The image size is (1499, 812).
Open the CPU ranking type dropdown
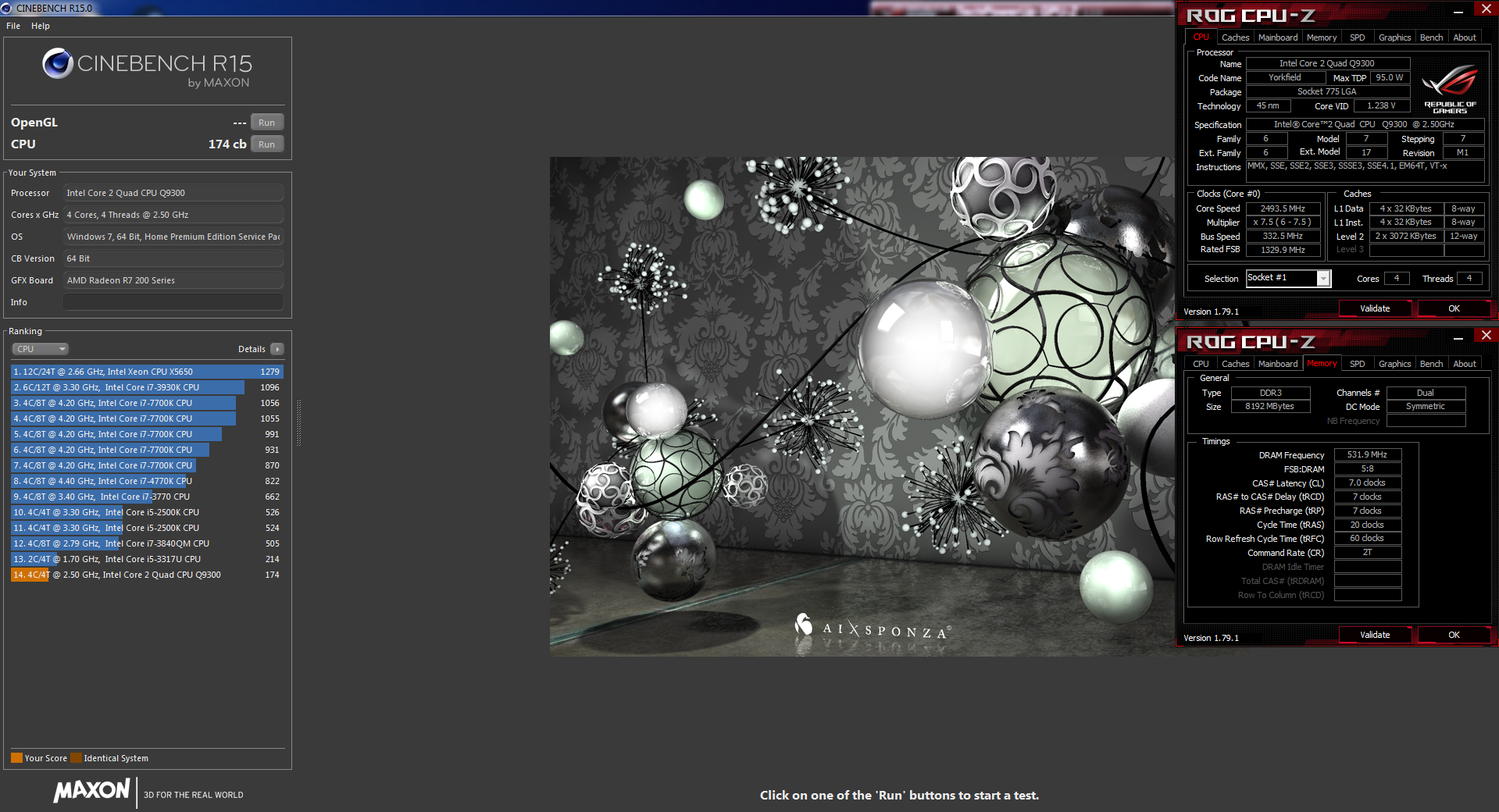click(41, 349)
